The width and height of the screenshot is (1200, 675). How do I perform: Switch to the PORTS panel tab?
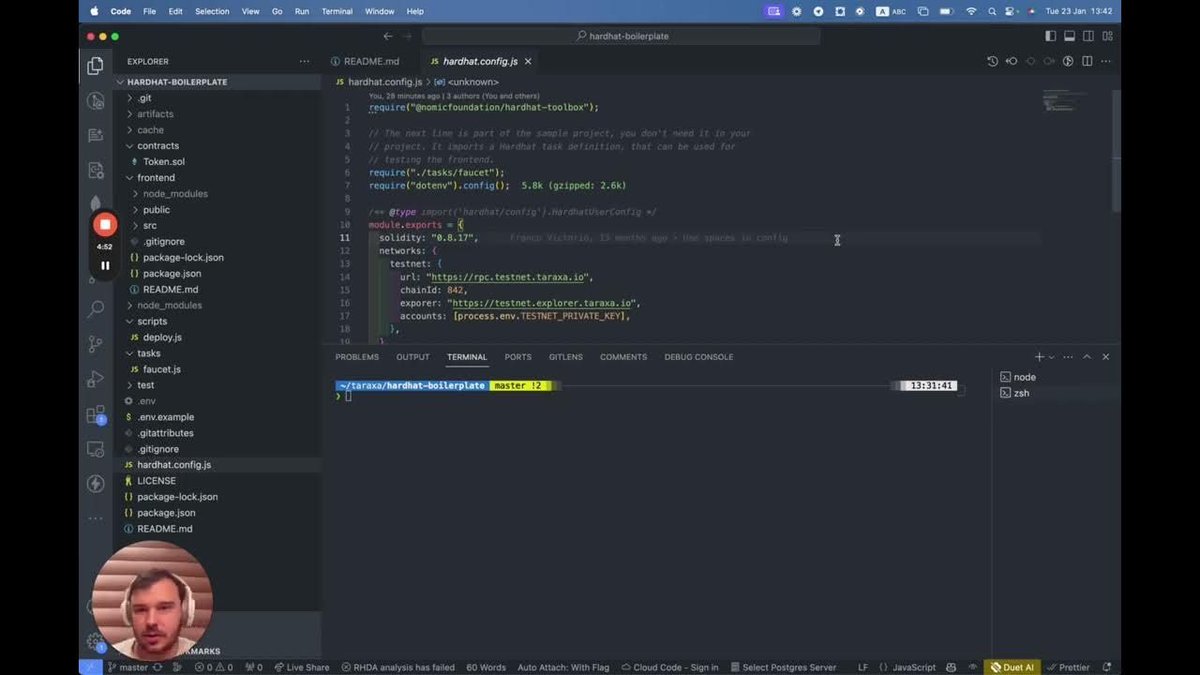coord(518,357)
